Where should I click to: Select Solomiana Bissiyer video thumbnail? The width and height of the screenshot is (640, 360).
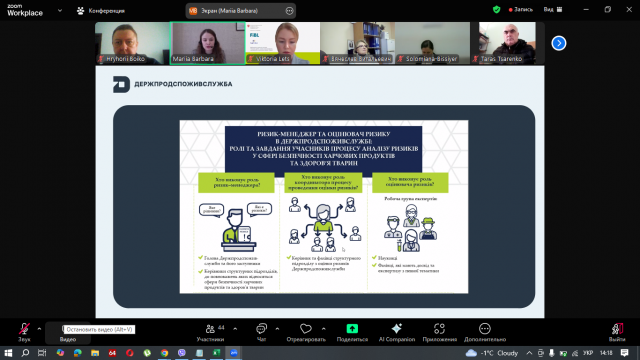pyautogui.click(x=432, y=43)
